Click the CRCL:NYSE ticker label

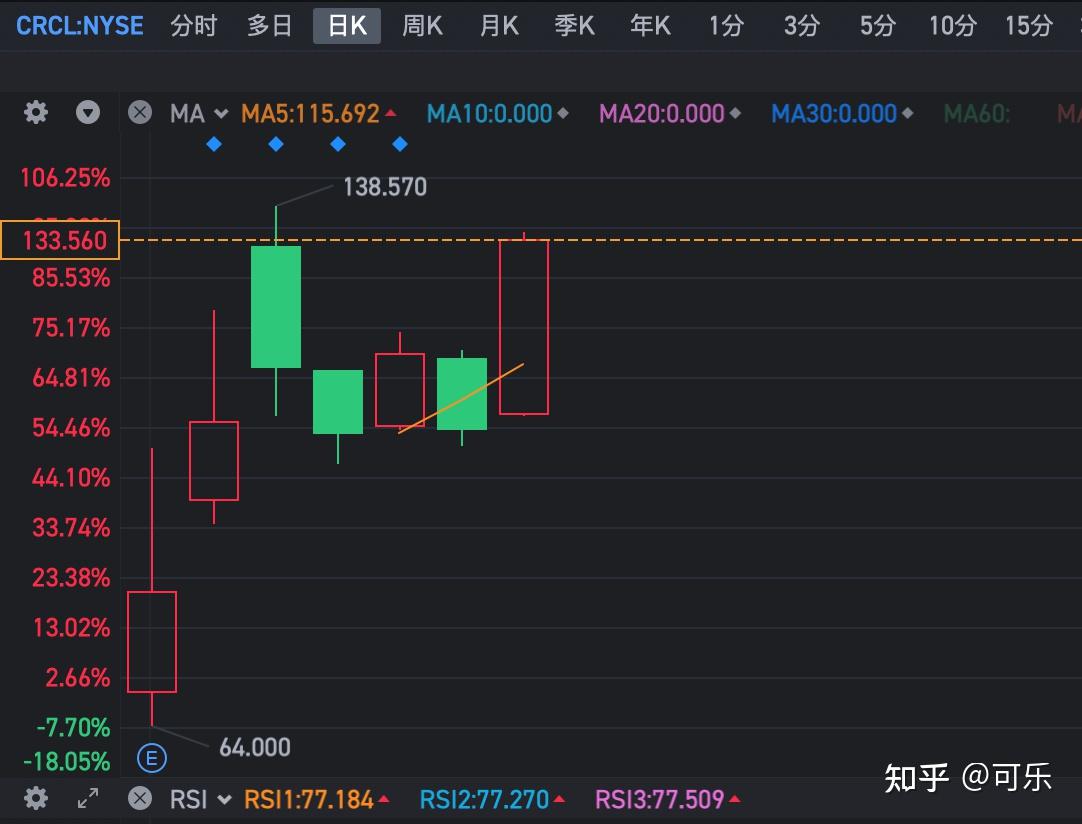pos(79,25)
